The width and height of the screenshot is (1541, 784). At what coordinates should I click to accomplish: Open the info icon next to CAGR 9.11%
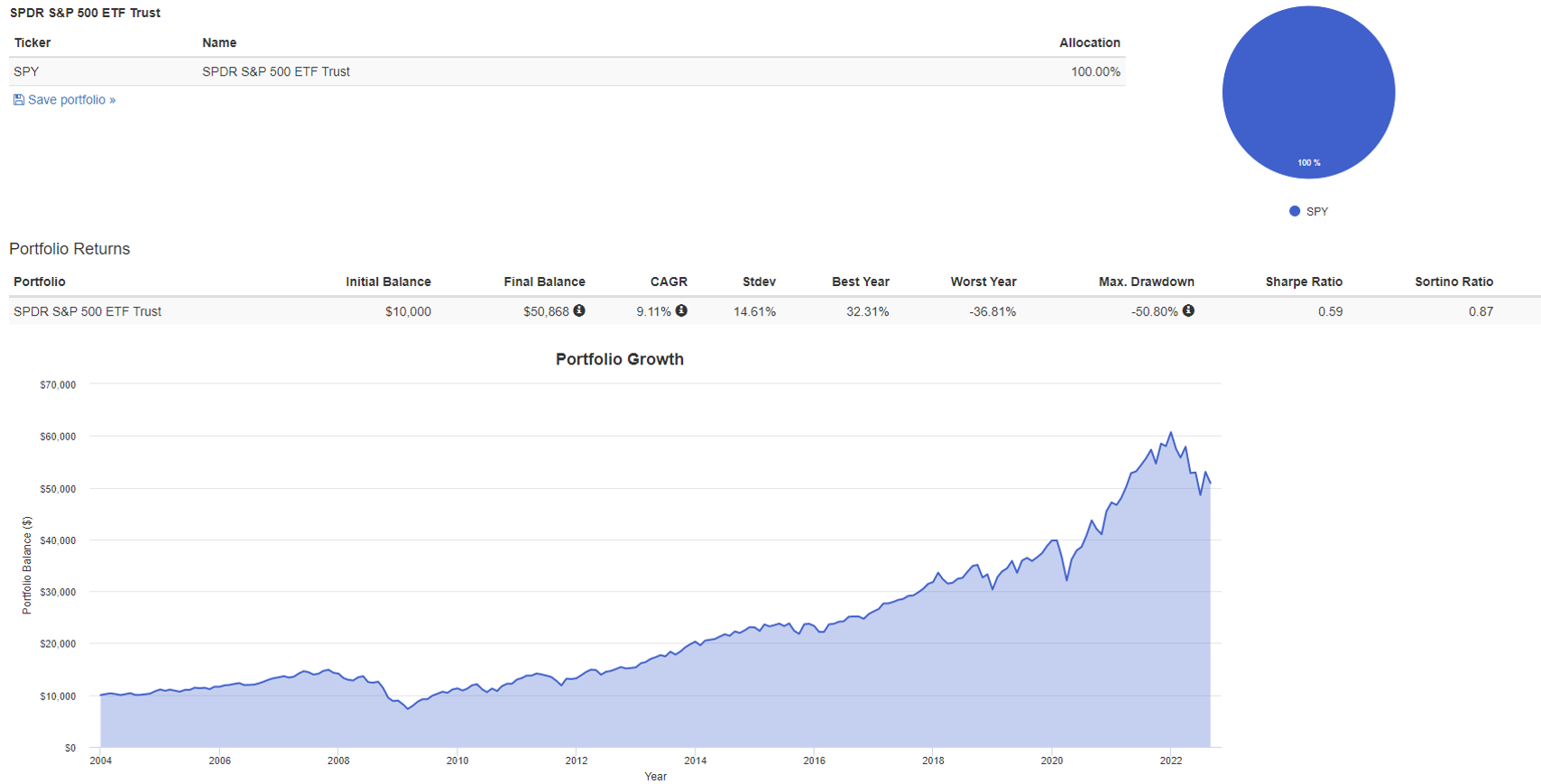tap(681, 310)
